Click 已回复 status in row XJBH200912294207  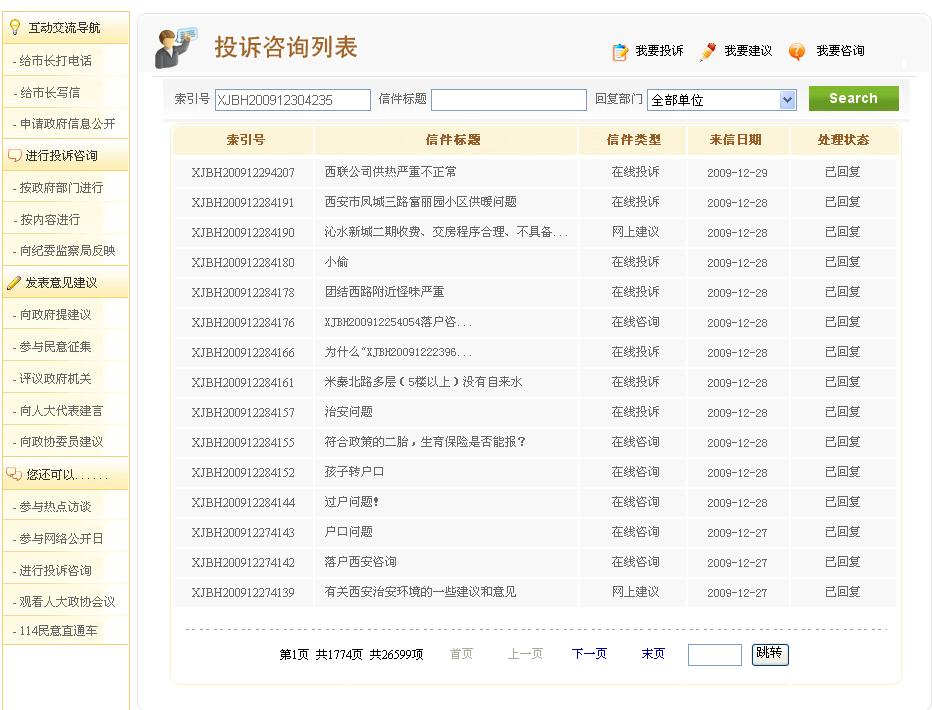pos(843,172)
